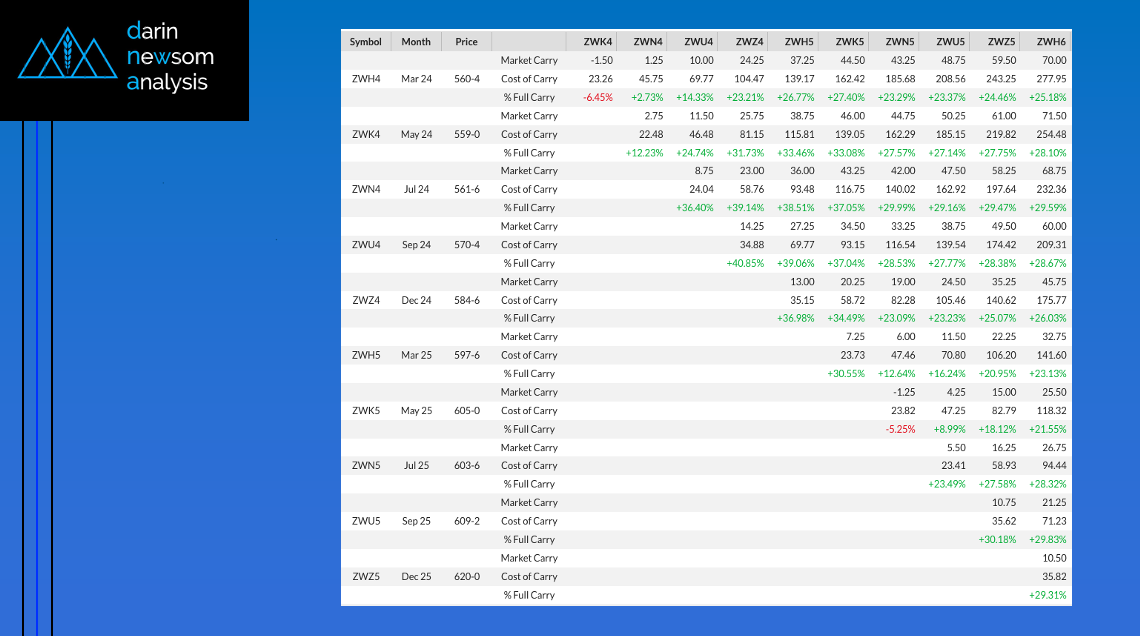
Task: Select the ZWH5 column header
Action: point(799,42)
